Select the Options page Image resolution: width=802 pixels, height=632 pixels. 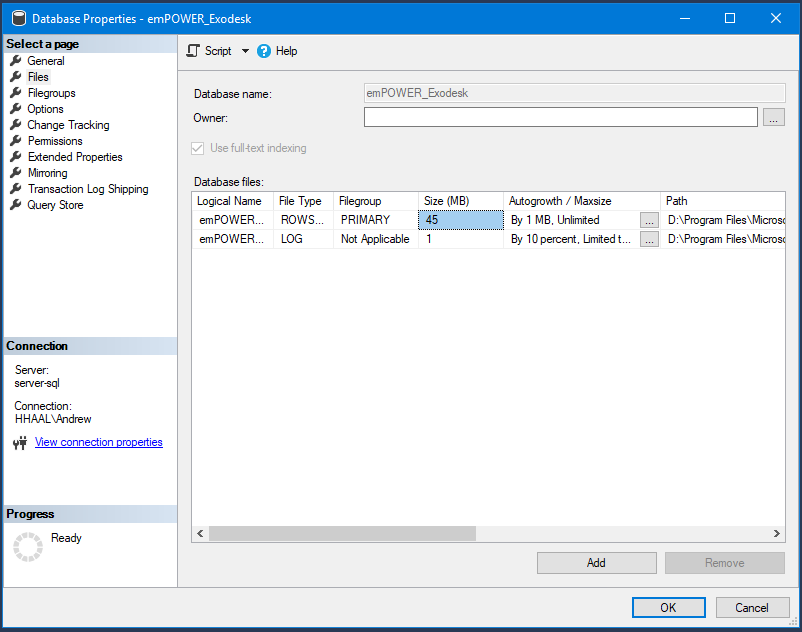[x=45, y=109]
